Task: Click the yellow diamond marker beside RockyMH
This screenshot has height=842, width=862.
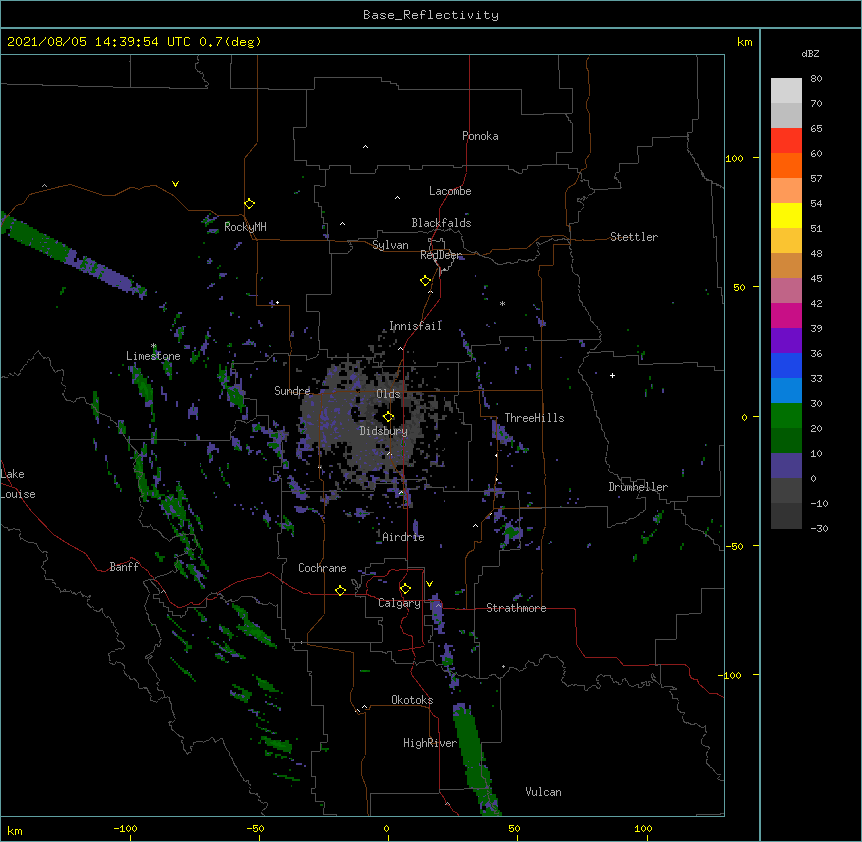Action: (250, 204)
